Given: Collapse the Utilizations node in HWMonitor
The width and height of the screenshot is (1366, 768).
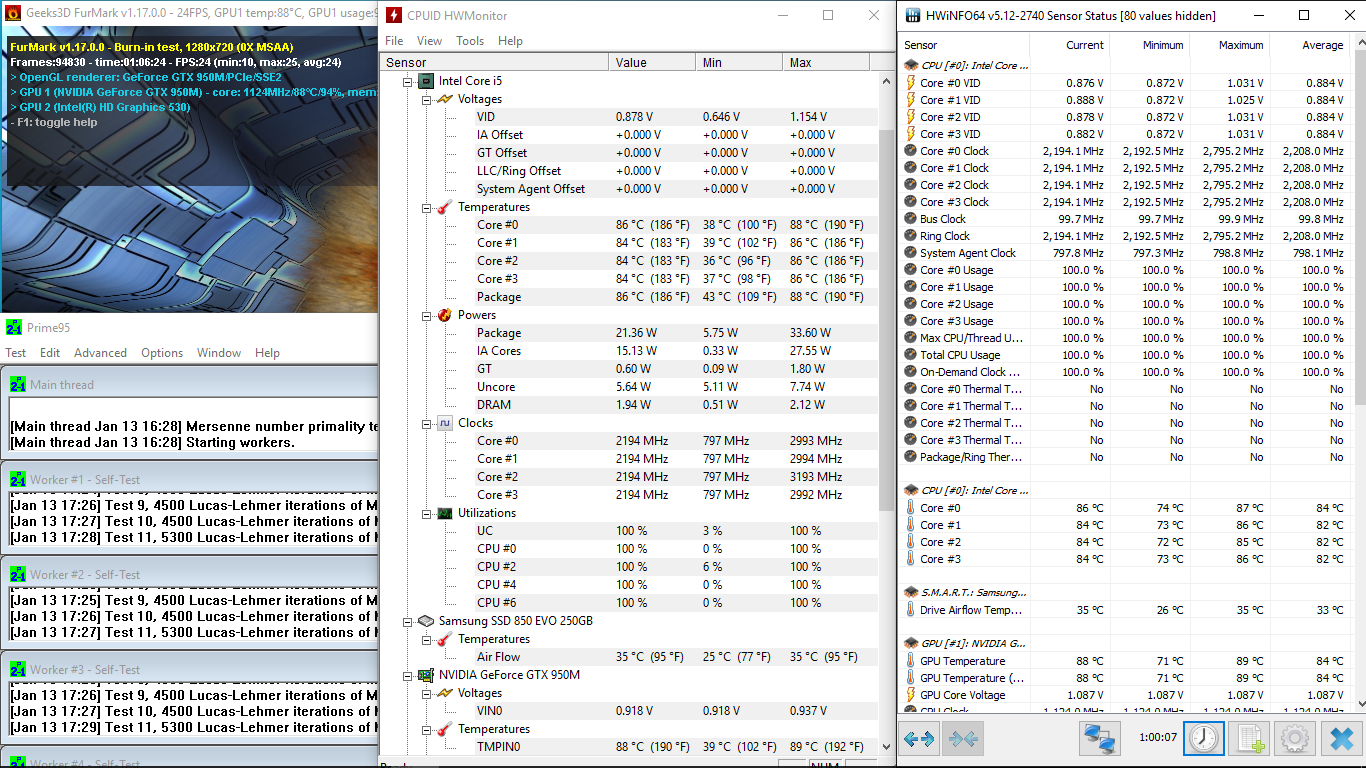Looking at the screenshot, I should coord(427,513).
